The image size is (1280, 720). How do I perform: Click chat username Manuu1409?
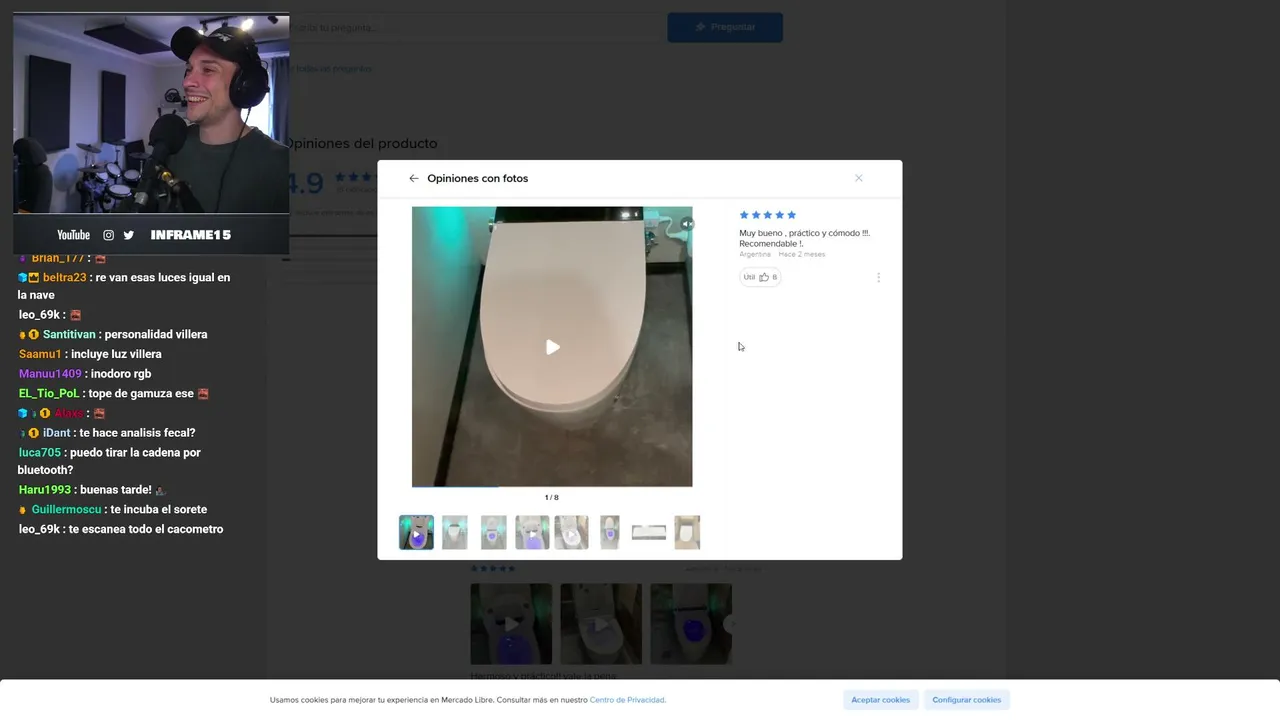tap(50, 374)
